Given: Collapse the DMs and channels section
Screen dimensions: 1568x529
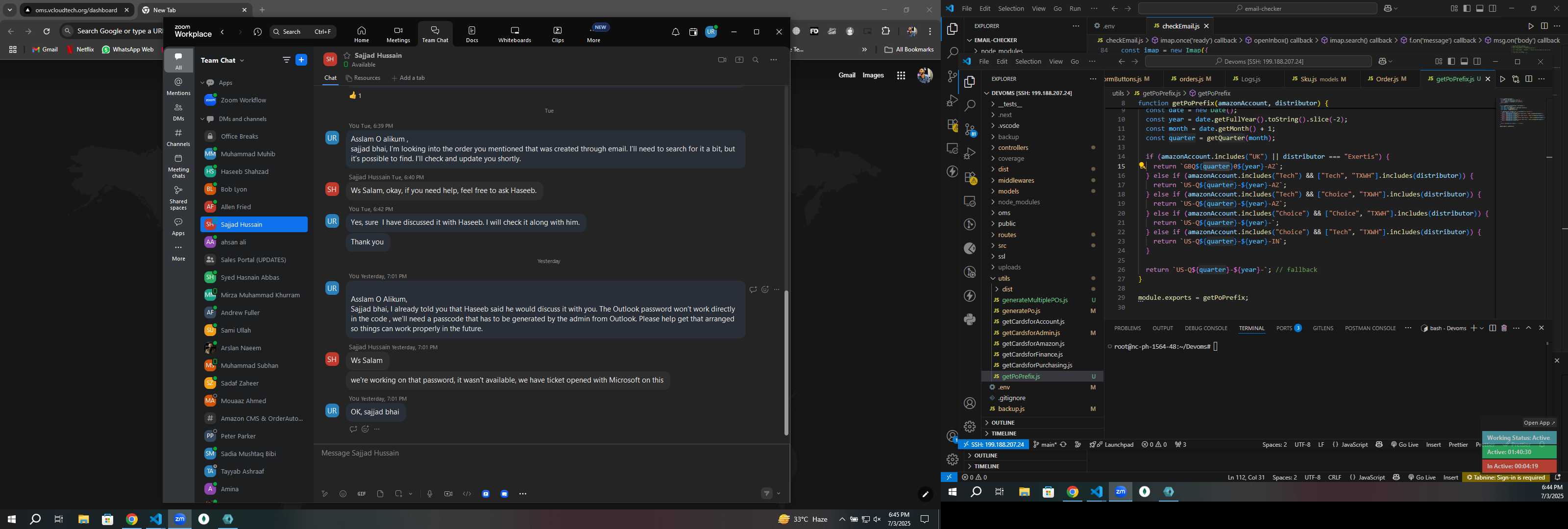Looking at the screenshot, I should (x=202, y=120).
